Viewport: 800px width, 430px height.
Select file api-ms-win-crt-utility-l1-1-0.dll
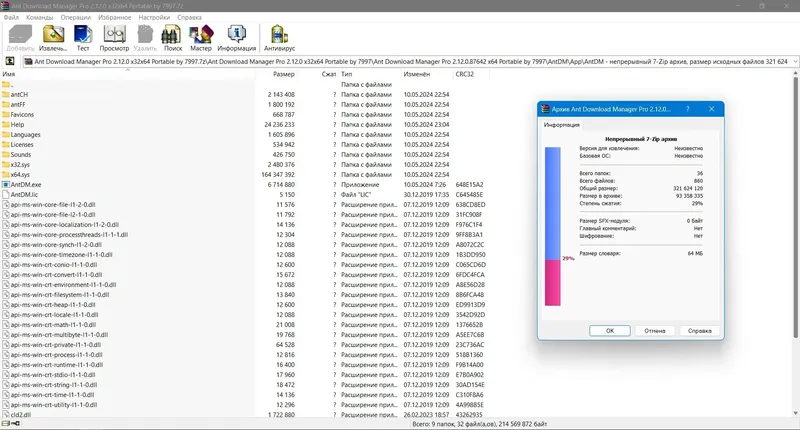pyautogui.click(x=54, y=404)
